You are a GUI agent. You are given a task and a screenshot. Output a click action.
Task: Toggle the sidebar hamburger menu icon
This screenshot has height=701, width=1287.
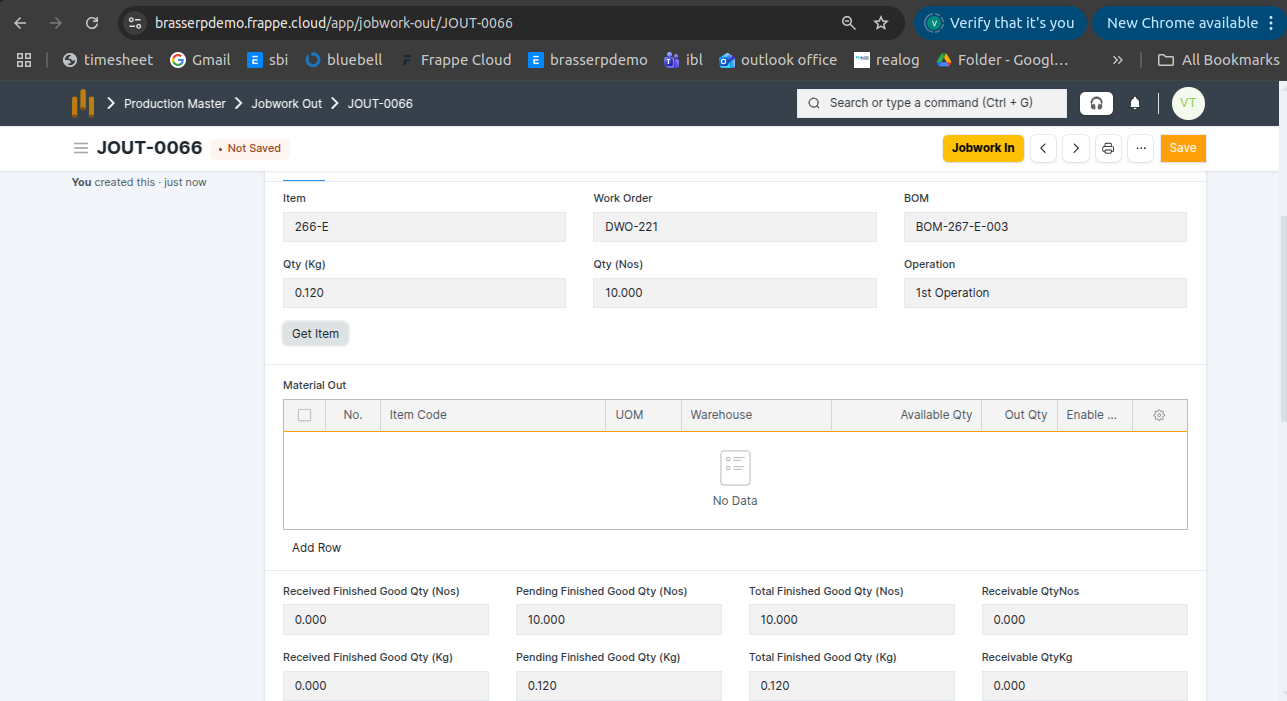80,148
